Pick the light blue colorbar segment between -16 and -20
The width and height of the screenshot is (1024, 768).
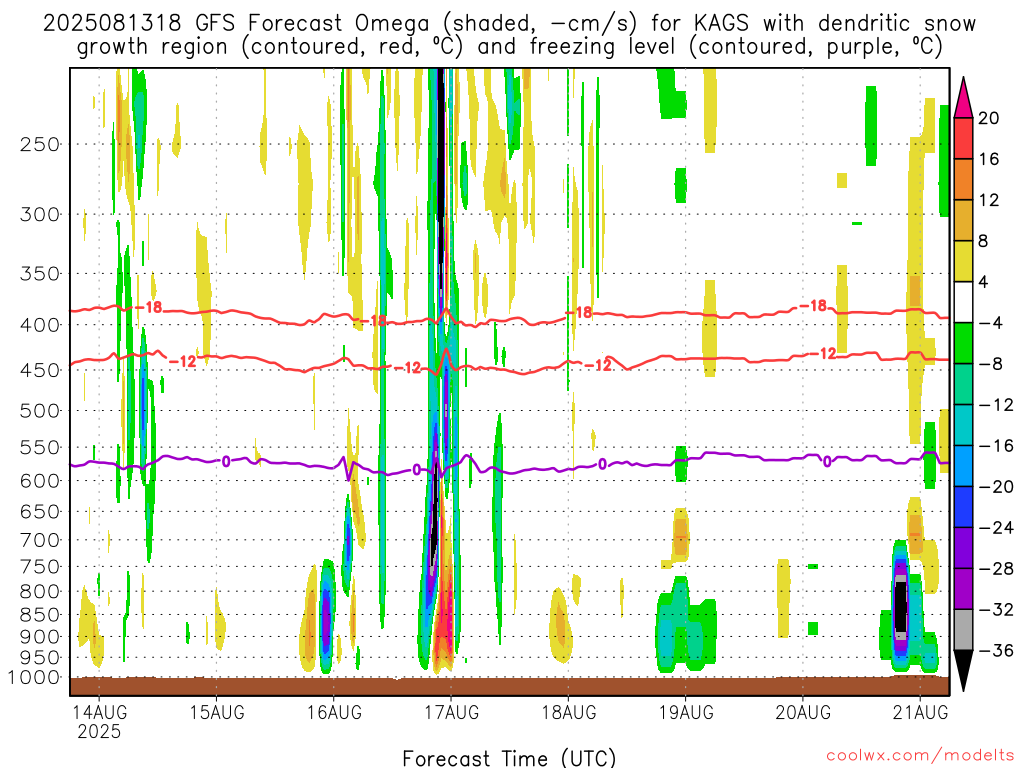pyautogui.click(x=963, y=466)
